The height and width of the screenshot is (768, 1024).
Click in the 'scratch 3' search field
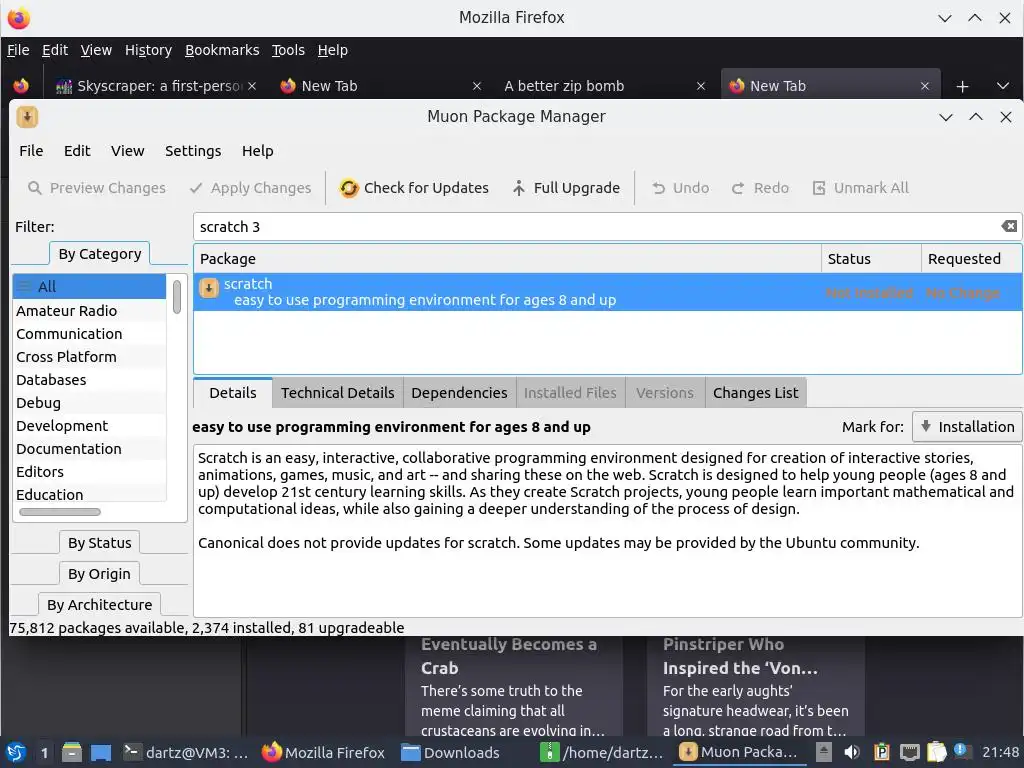pos(598,227)
